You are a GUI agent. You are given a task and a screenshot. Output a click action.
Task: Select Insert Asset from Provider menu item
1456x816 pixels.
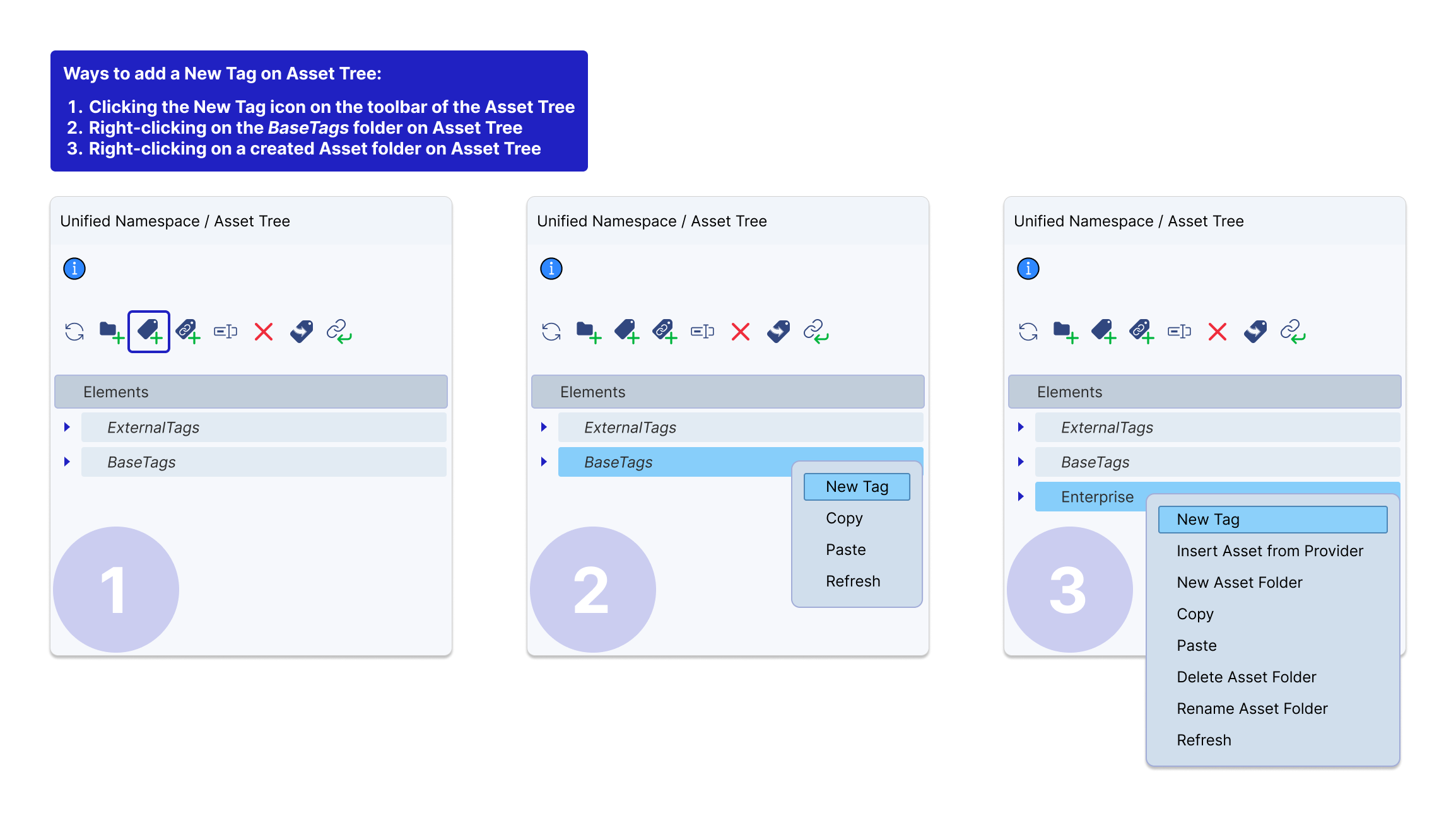pos(1269,551)
